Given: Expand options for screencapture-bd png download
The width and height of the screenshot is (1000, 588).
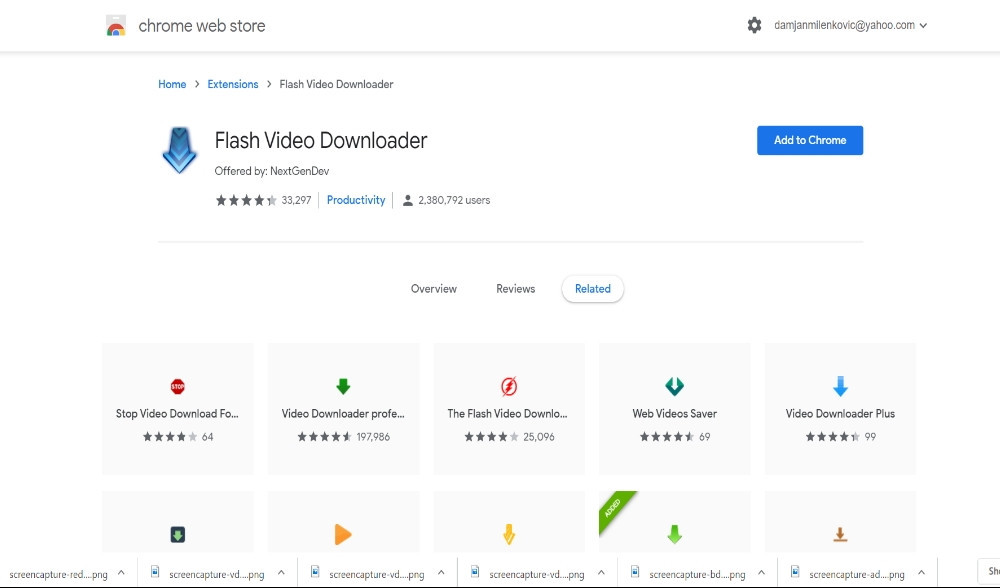Looking at the screenshot, I should click(761, 573).
